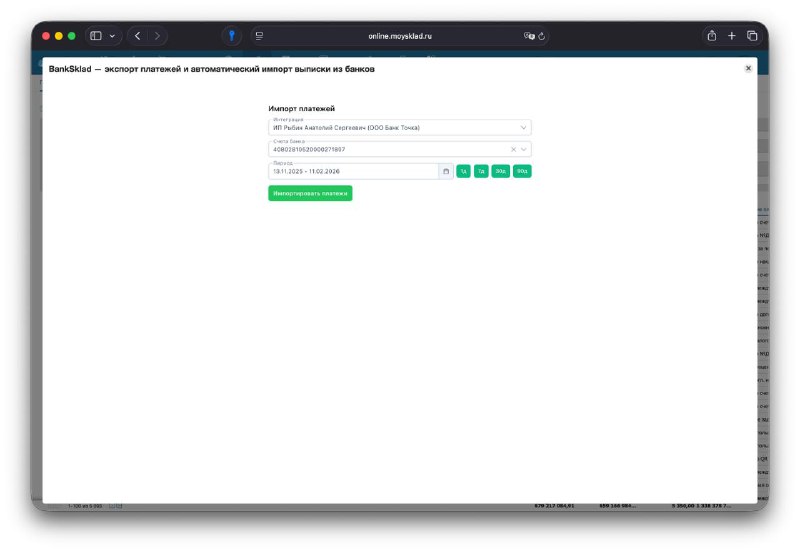This screenshot has width=800, height=552.
Task: Set period with the 7д button
Action: (481, 171)
